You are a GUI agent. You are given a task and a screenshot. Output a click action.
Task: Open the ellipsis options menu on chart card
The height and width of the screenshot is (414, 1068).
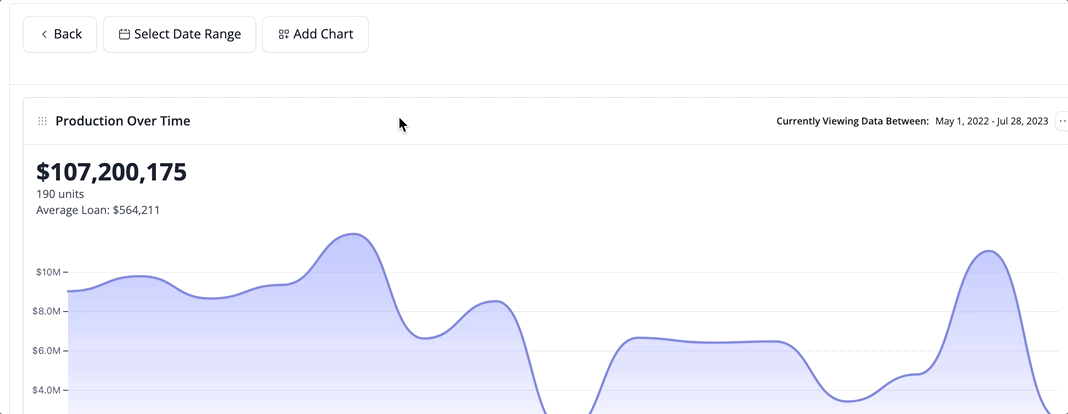1062,121
